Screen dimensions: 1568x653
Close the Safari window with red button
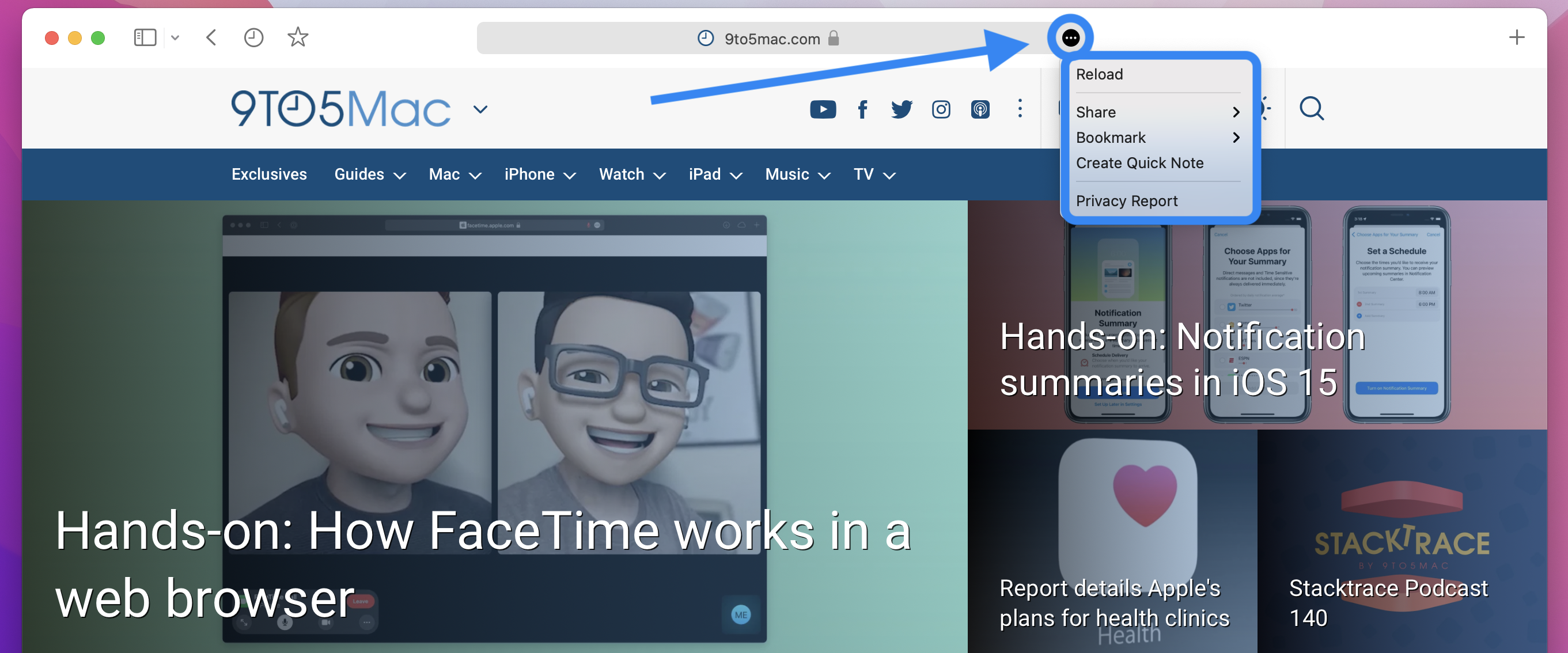pyautogui.click(x=52, y=39)
